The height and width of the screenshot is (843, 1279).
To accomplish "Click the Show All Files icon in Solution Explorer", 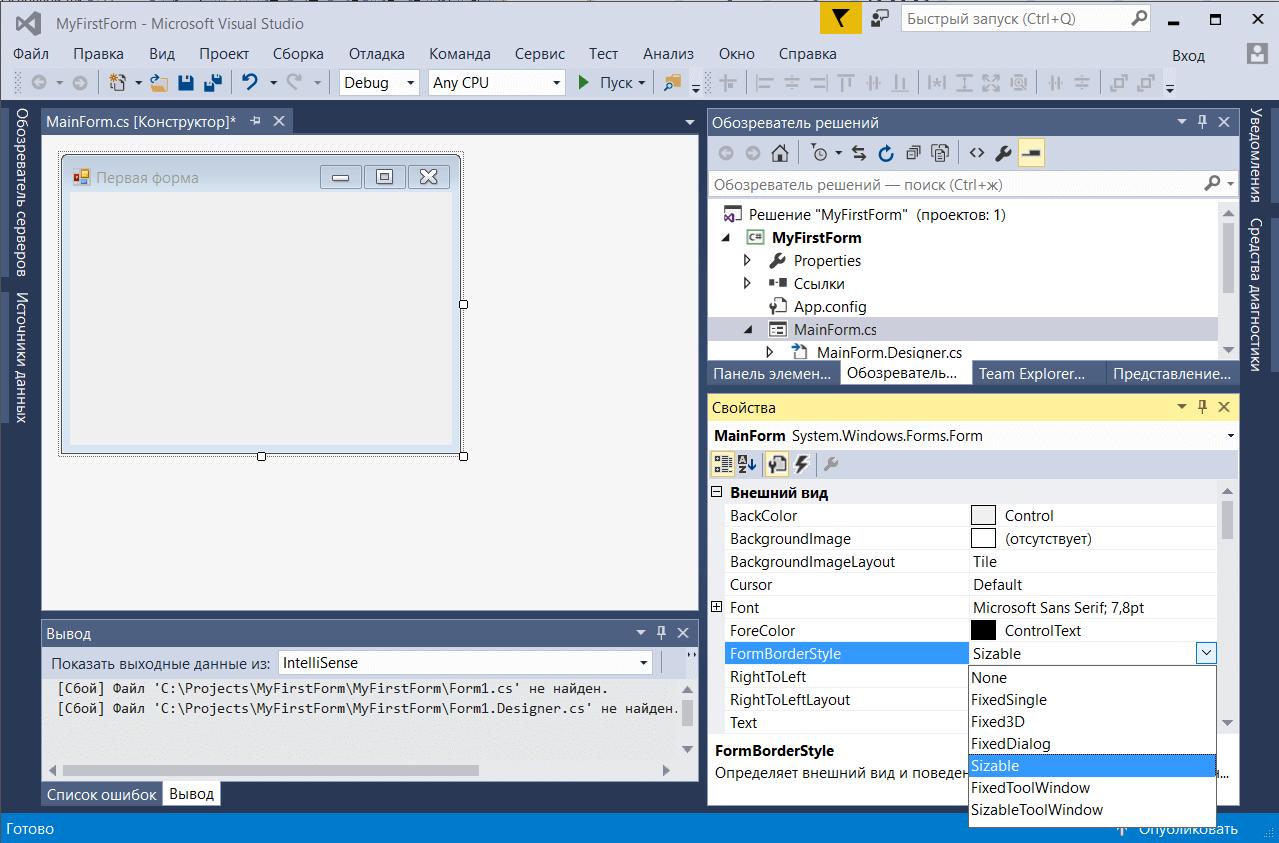I will point(940,153).
